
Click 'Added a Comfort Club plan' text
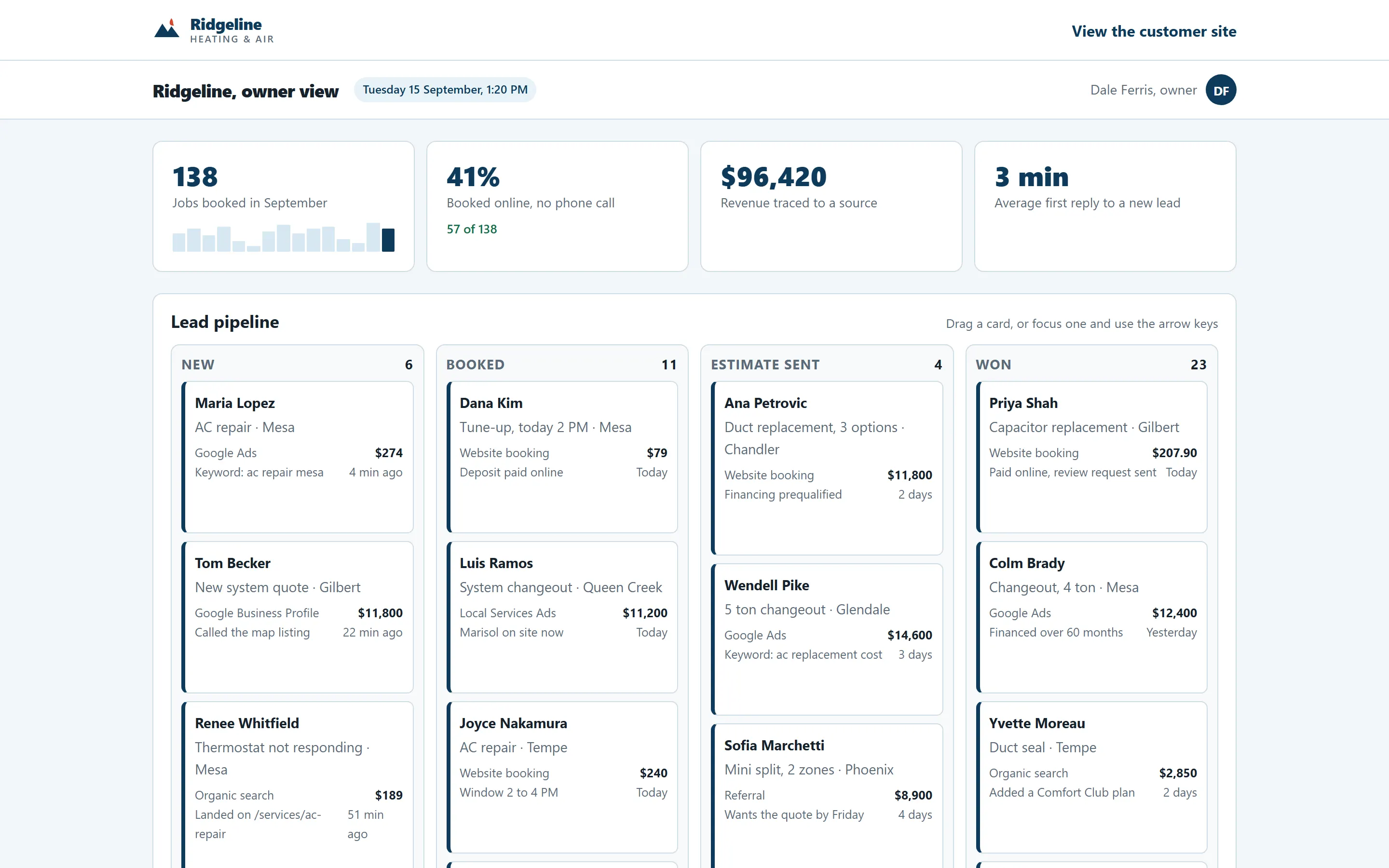1061,792
